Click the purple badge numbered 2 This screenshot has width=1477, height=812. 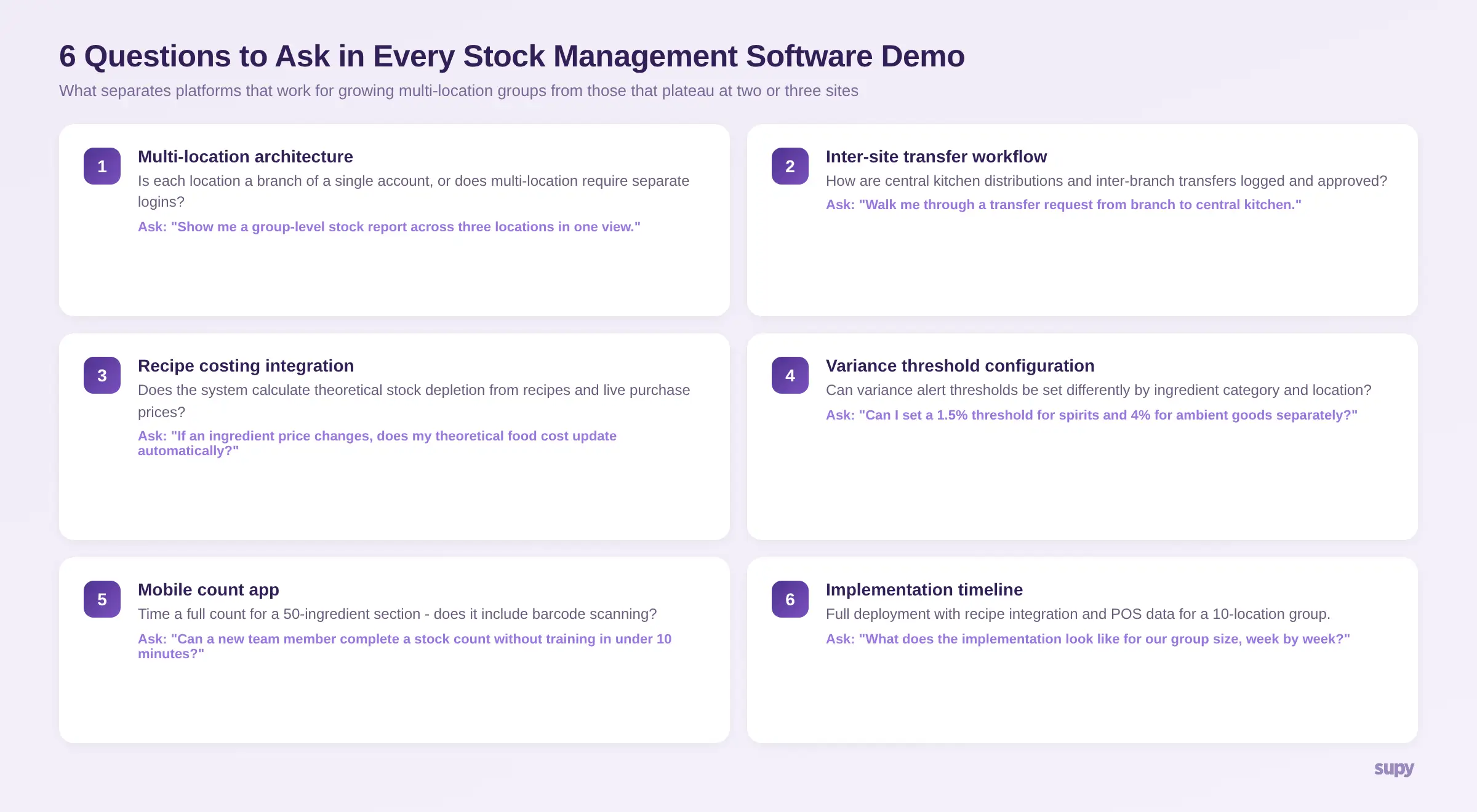pyautogui.click(x=790, y=165)
